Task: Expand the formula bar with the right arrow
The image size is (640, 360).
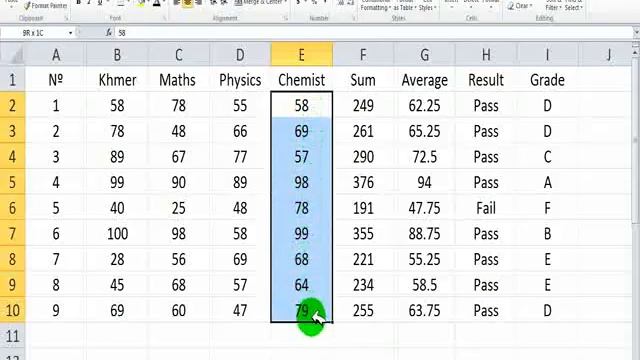Action: [636, 33]
